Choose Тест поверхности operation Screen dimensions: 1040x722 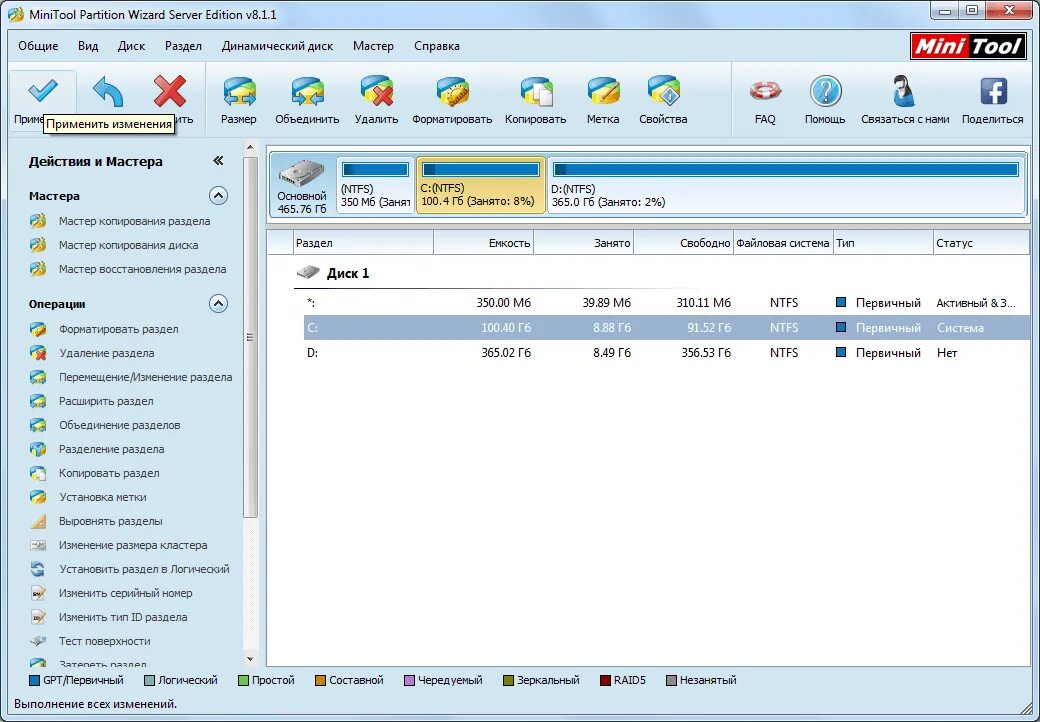104,641
